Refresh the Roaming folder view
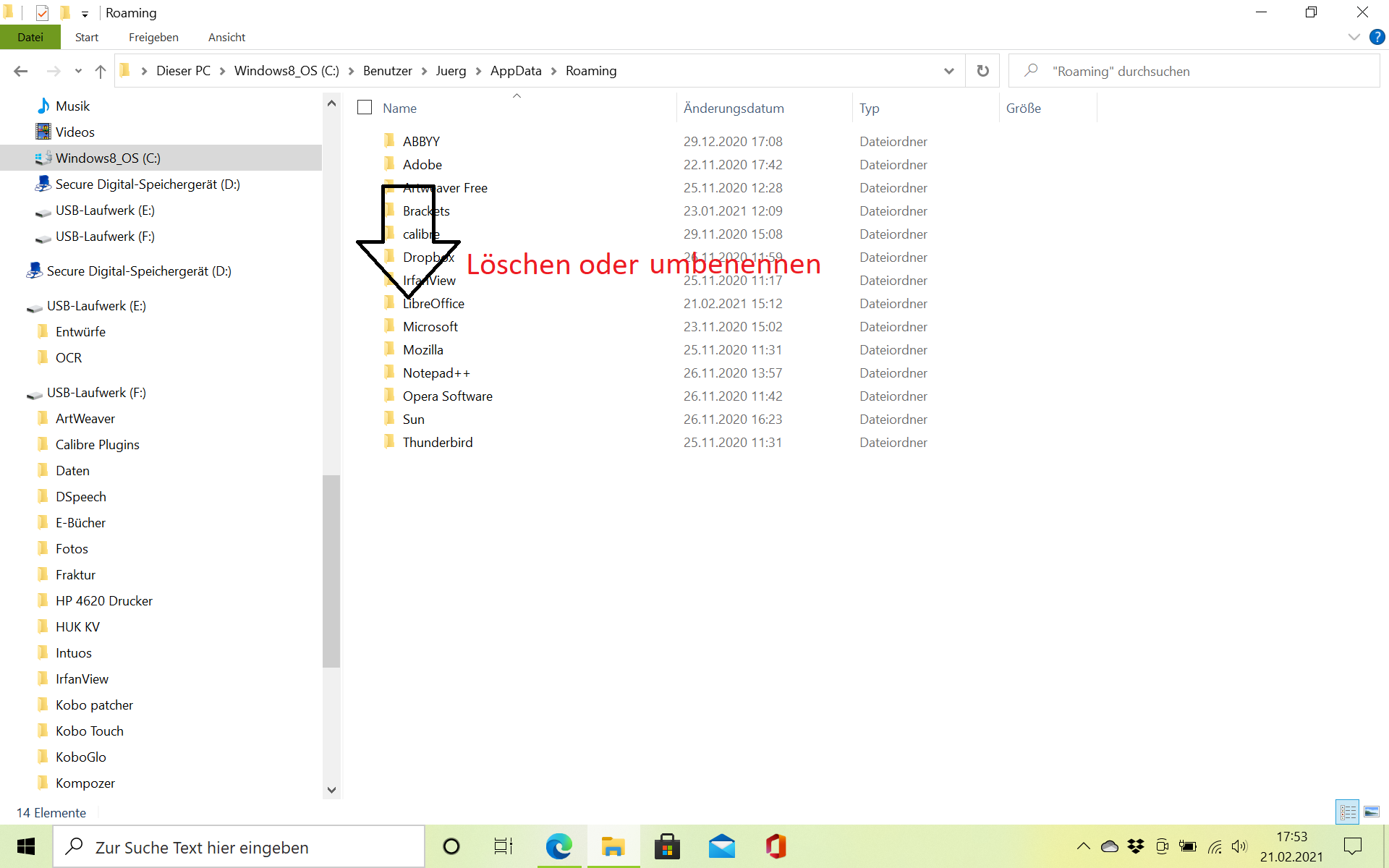 point(982,71)
